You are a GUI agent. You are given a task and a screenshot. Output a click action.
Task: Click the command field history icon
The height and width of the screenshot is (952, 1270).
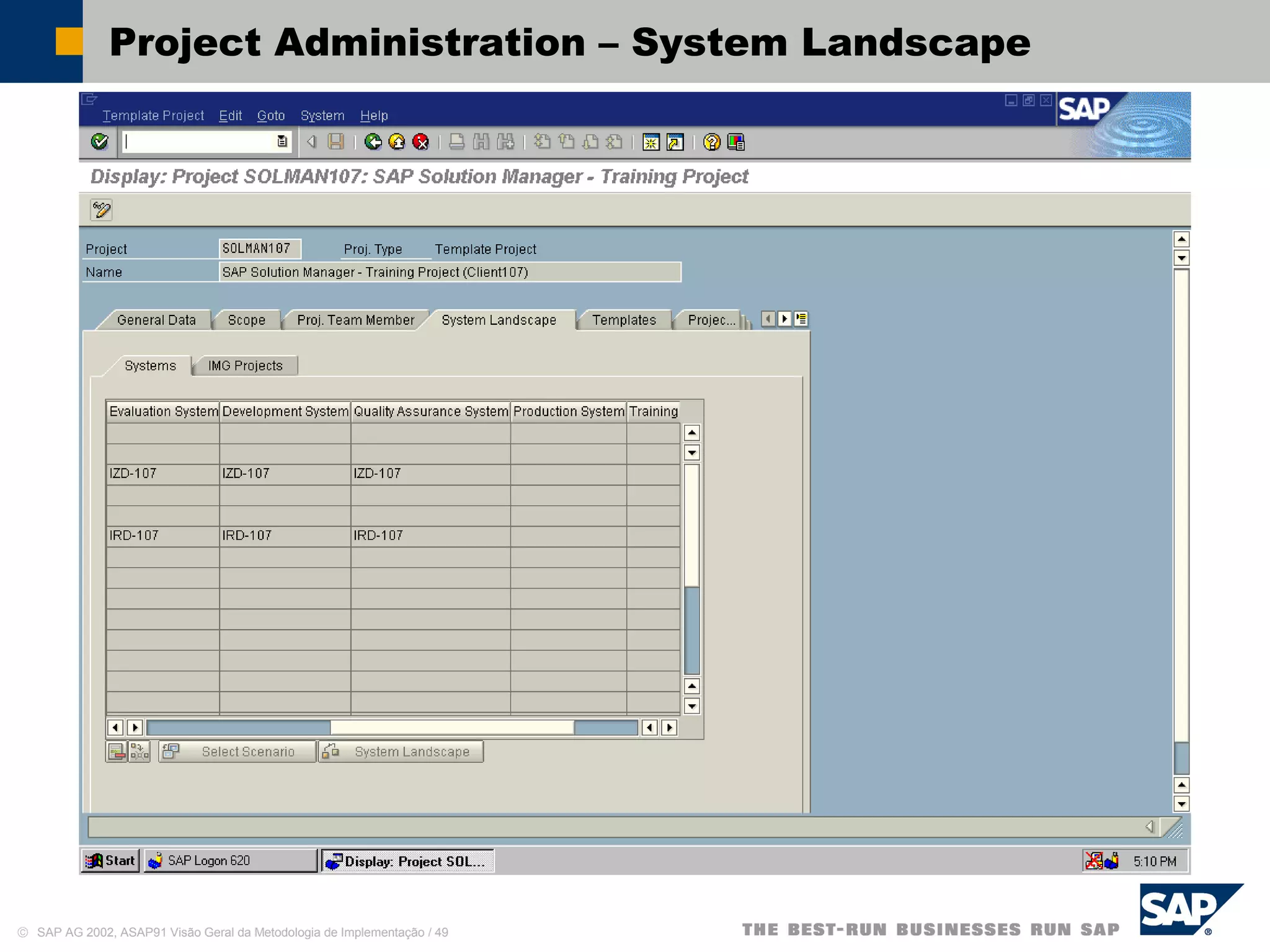click(x=282, y=141)
